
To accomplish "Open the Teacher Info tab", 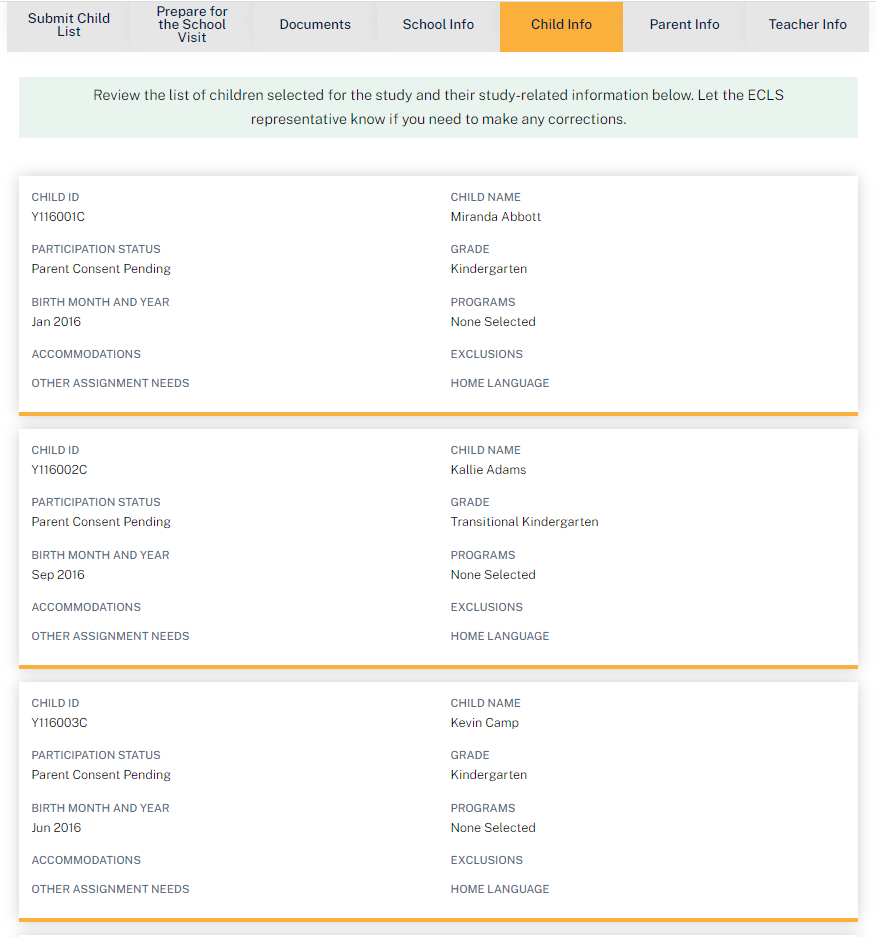I will [807, 25].
